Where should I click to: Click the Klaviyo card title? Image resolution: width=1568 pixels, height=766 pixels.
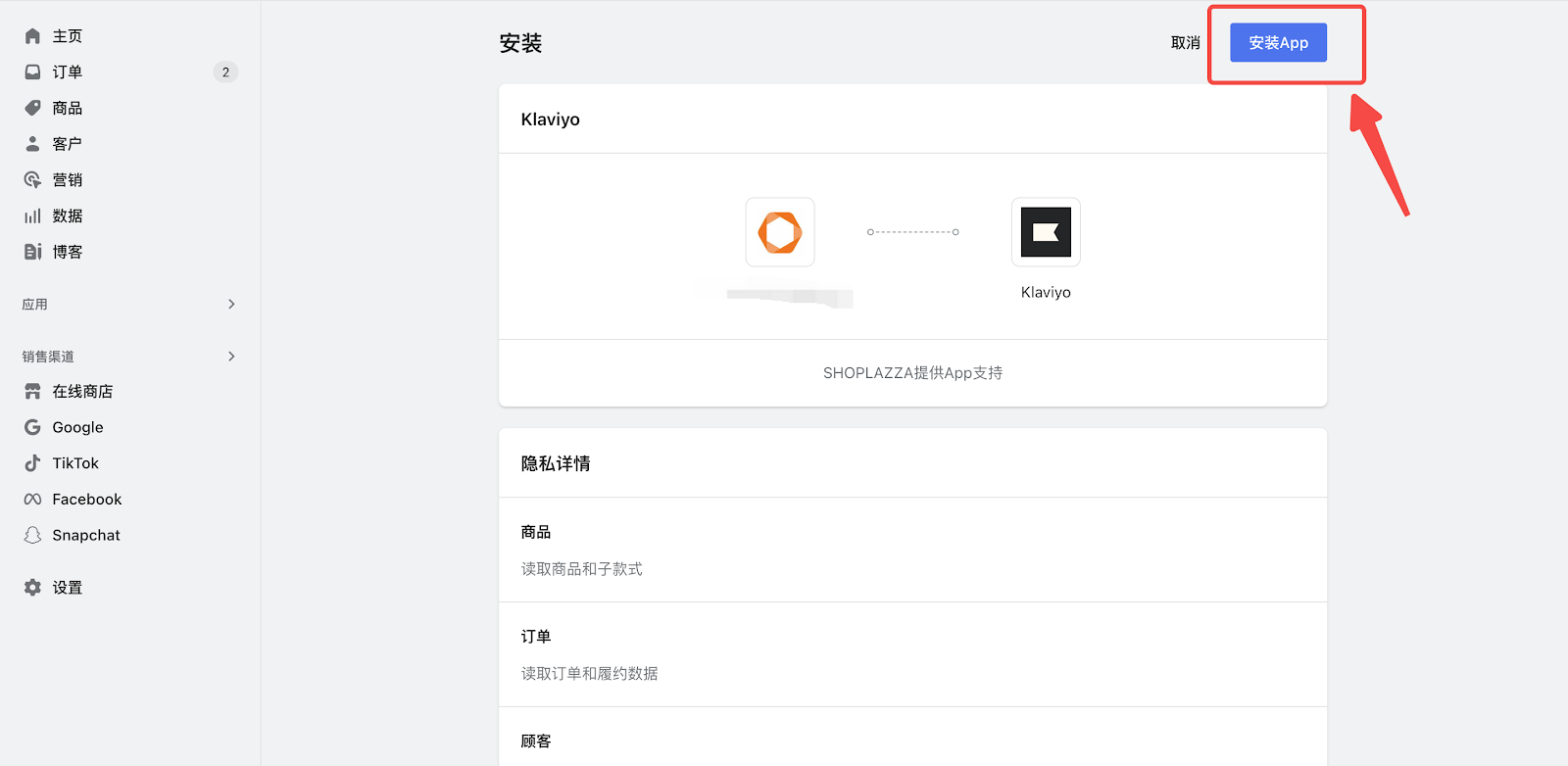[x=551, y=120]
